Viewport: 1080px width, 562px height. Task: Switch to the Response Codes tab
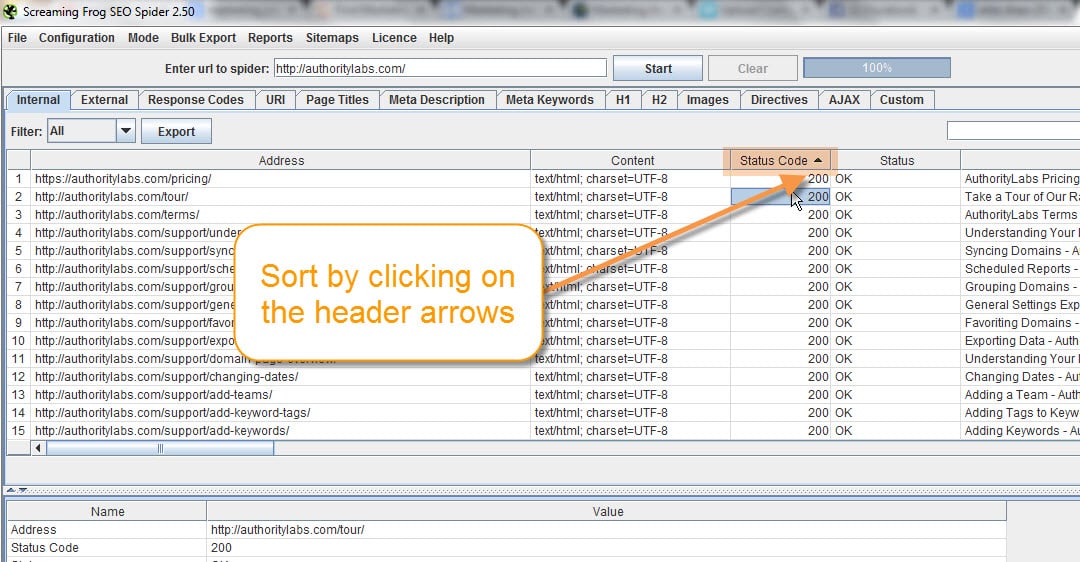(x=196, y=100)
